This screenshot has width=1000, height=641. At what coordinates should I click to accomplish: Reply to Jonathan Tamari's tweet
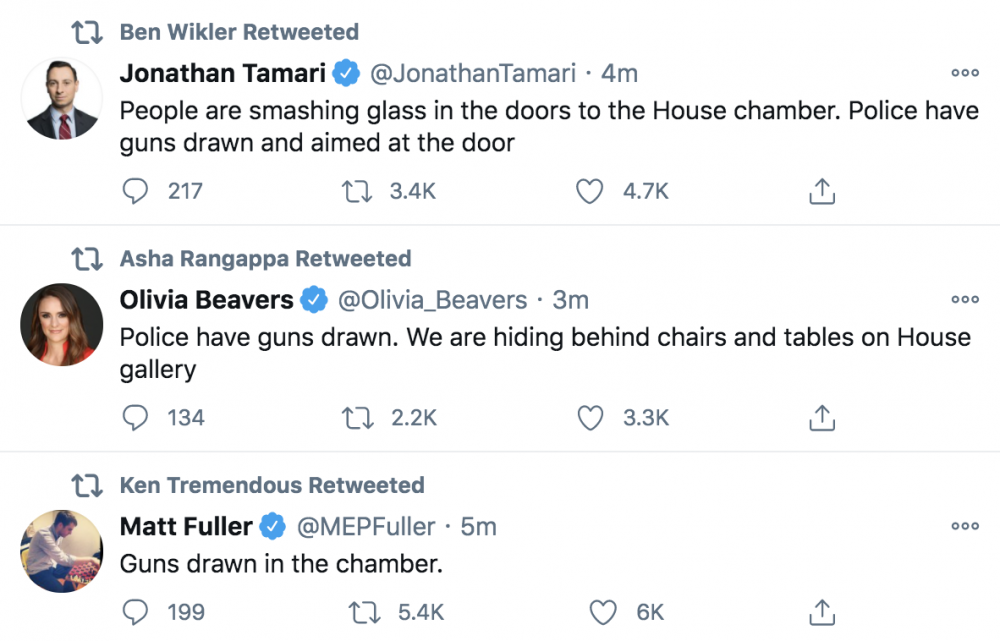coord(135,191)
